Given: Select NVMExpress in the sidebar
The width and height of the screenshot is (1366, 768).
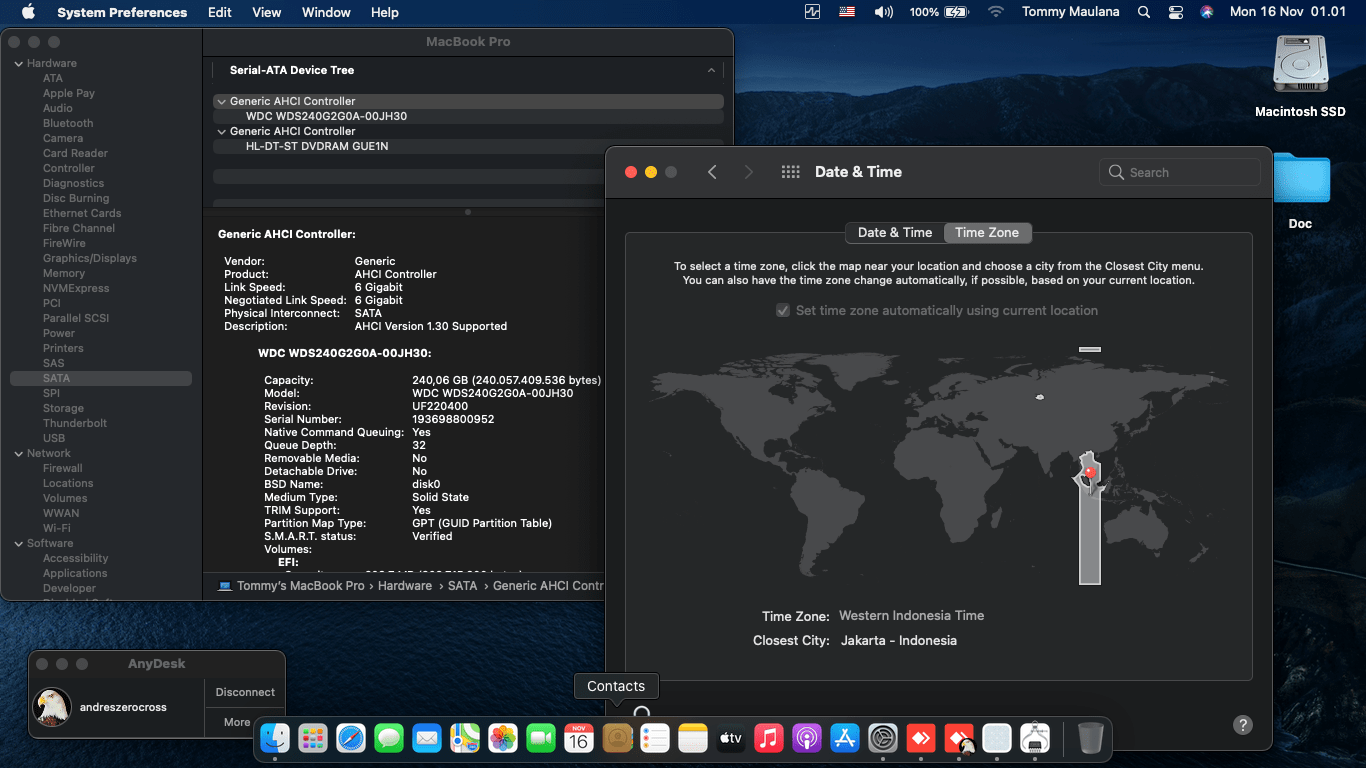Looking at the screenshot, I should 76,289.
